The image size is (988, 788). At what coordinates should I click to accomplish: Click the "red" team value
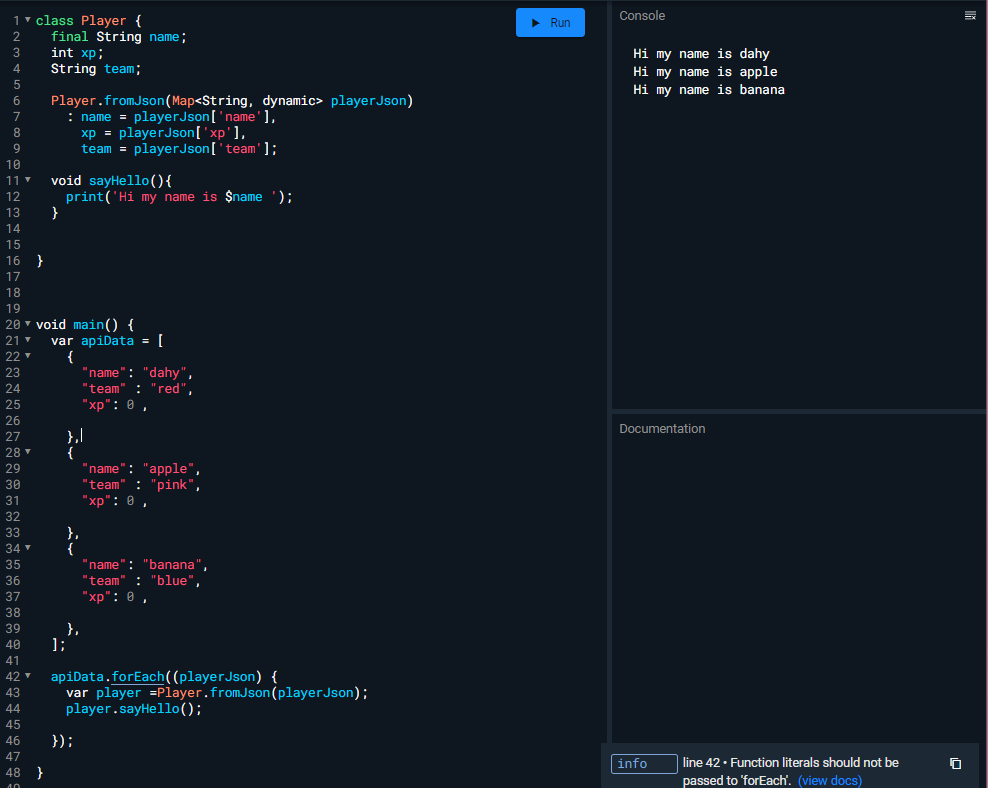point(168,389)
